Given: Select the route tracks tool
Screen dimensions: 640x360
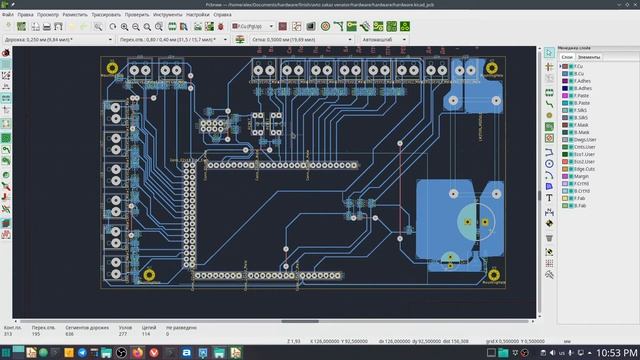Looking at the screenshot, I should (549, 104).
